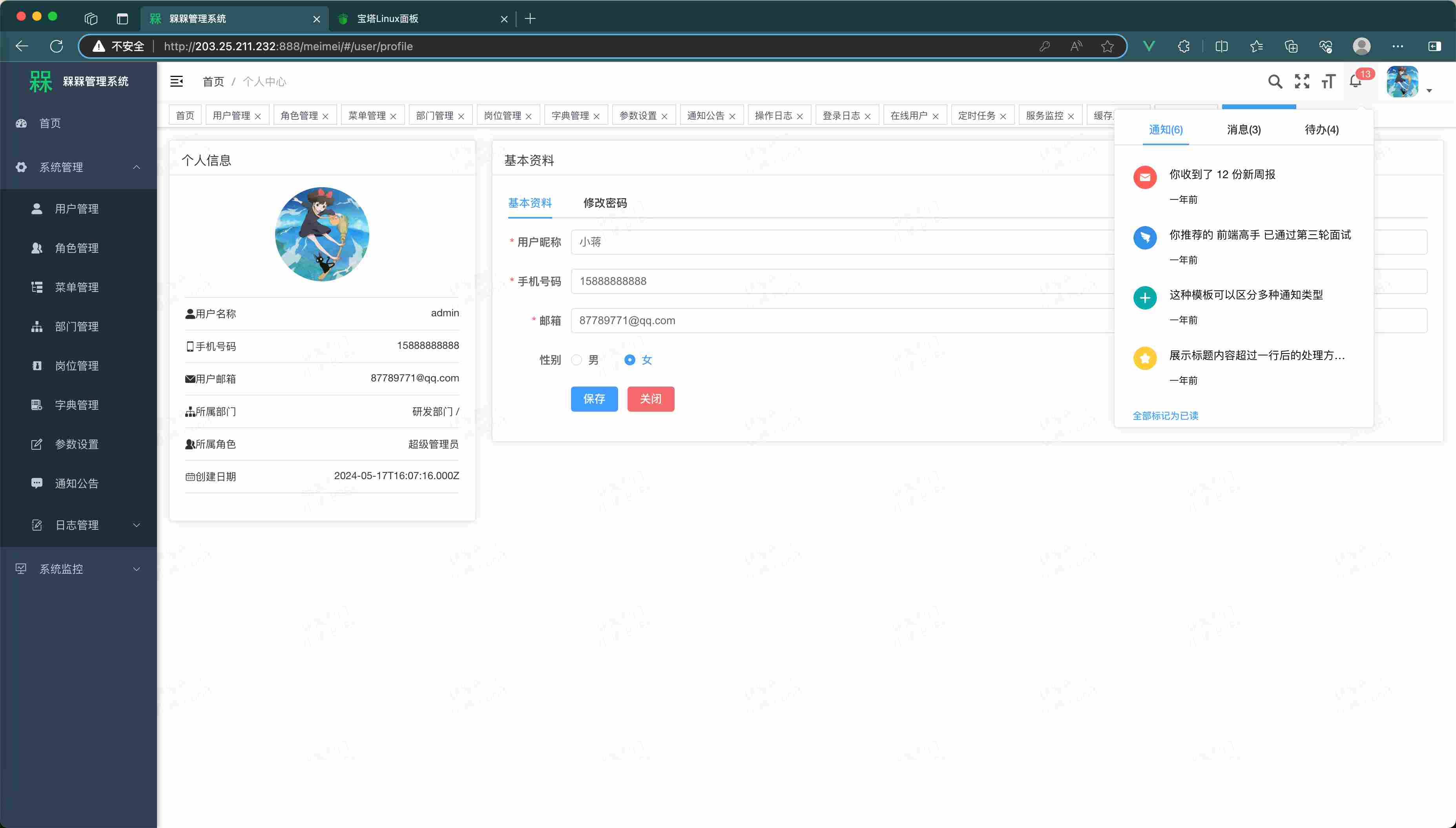The width and height of the screenshot is (1456, 828).
Task: Switch to the 消息(3) notification tab
Action: click(x=1243, y=129)
